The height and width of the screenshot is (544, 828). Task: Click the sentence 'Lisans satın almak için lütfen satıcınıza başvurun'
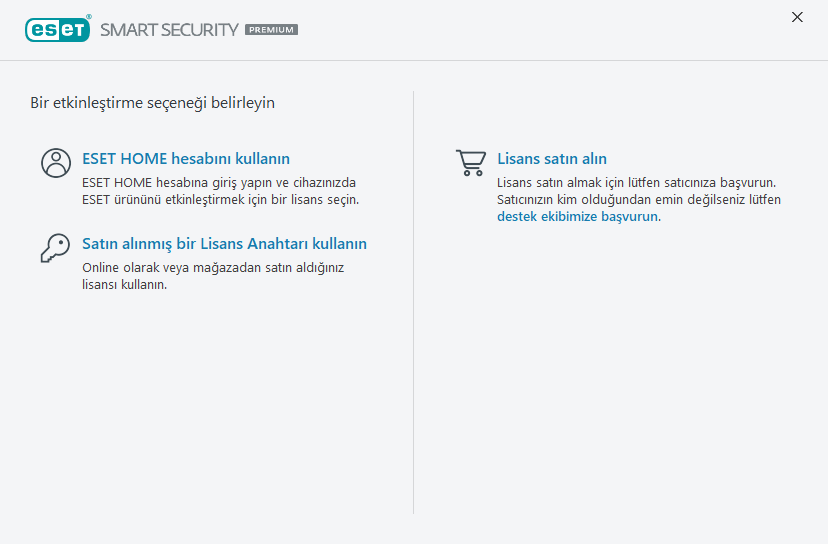pos(637,183)
